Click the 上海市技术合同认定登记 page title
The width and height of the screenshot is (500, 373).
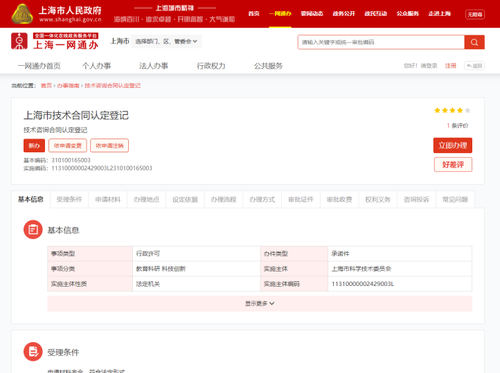pos(76,115)
